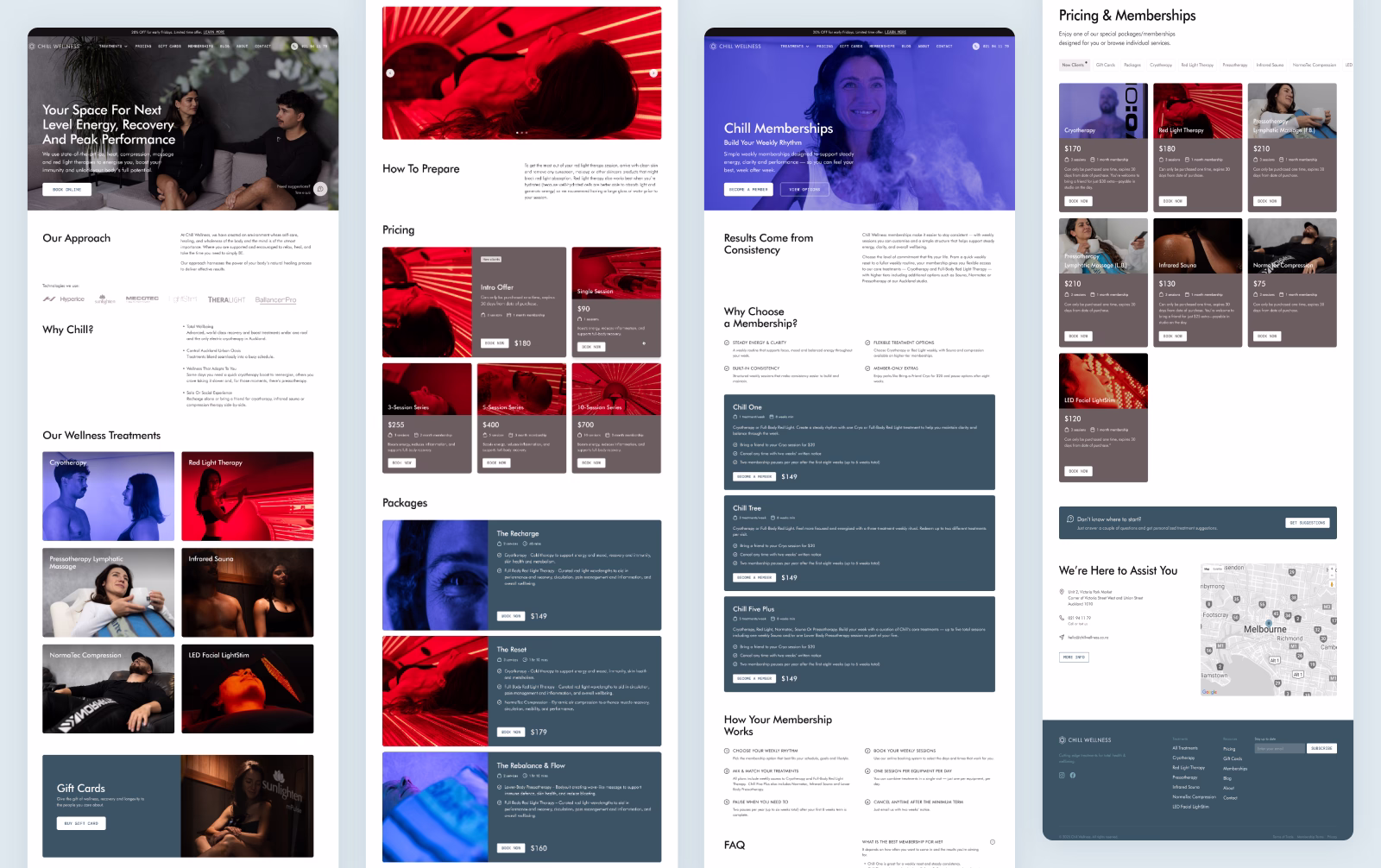
Task: Open Terms of Trade link in footer
Action: pyautogui.click(x=1282, y=836)
